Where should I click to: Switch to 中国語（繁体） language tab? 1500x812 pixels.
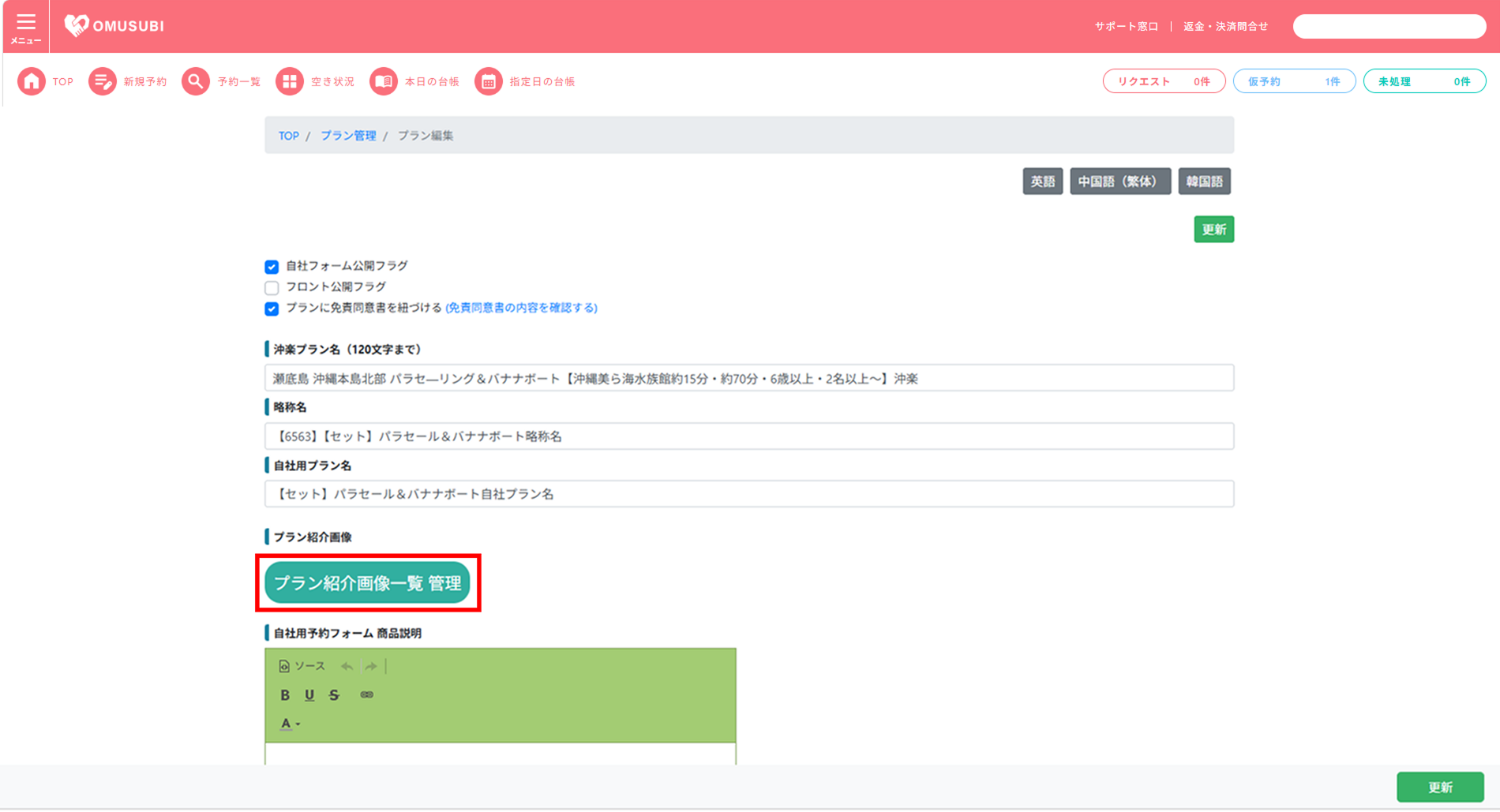(x=1120, y=181)
